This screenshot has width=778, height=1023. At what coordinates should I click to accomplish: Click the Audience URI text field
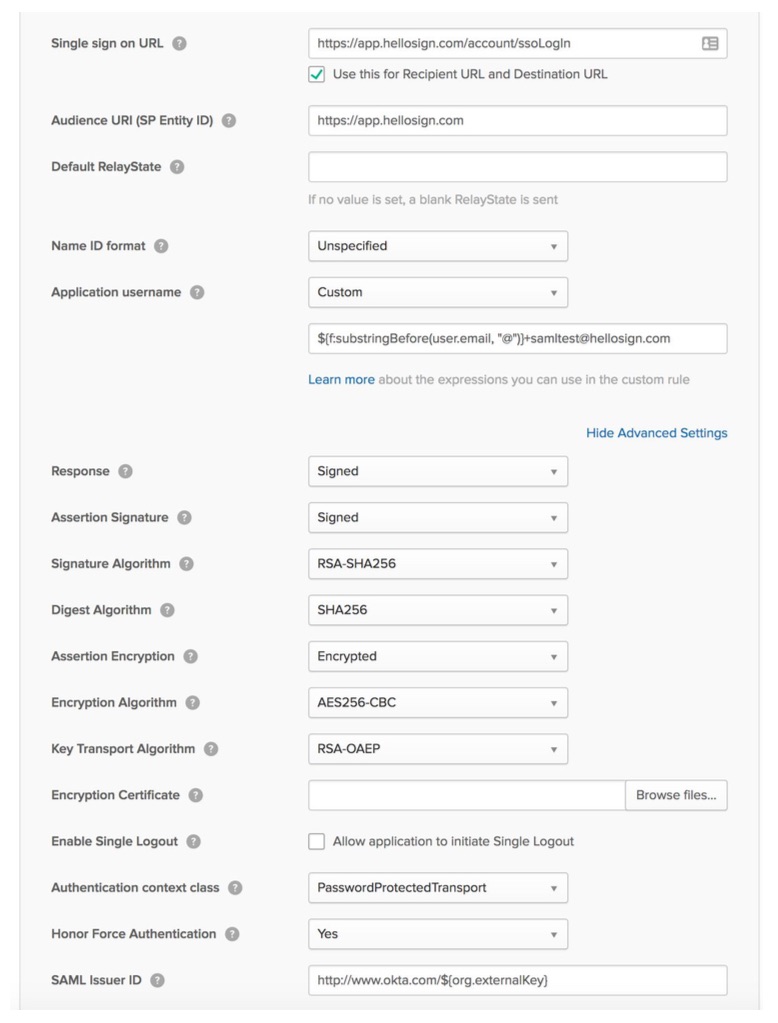tap(517, 121)
